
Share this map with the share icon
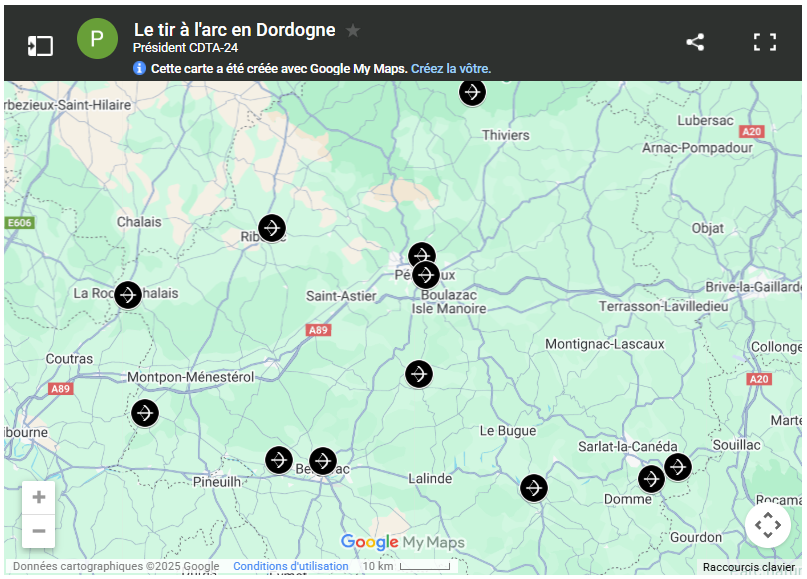coord(695,42)
